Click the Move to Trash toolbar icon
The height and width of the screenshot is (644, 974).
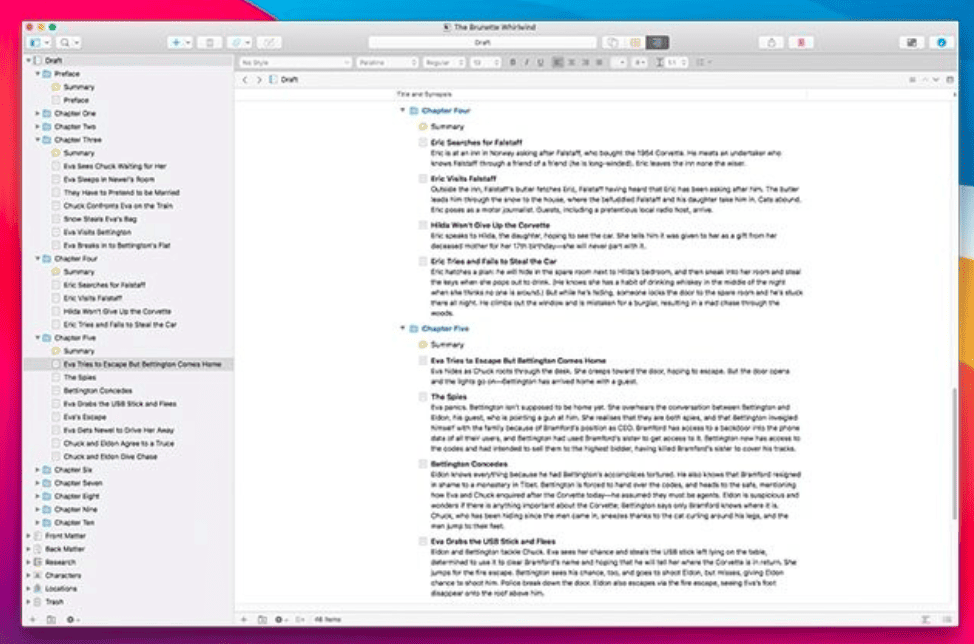point(209,42)
